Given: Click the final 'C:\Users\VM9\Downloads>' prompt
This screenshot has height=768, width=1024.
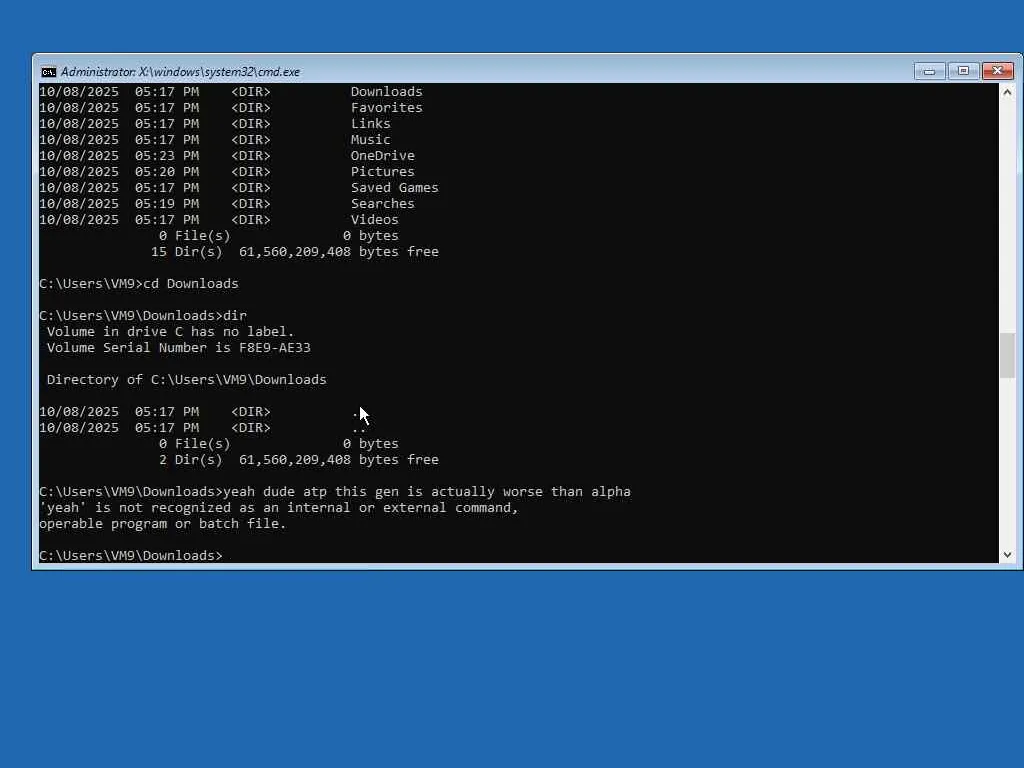Looking at the screenshot, I should click(131, 555).
